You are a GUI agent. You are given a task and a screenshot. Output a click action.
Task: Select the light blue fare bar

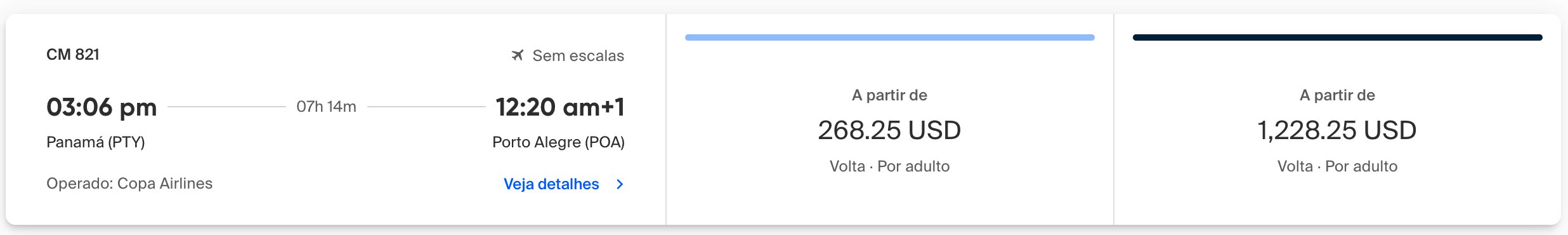pyautogui.click(x=889, y=37)
